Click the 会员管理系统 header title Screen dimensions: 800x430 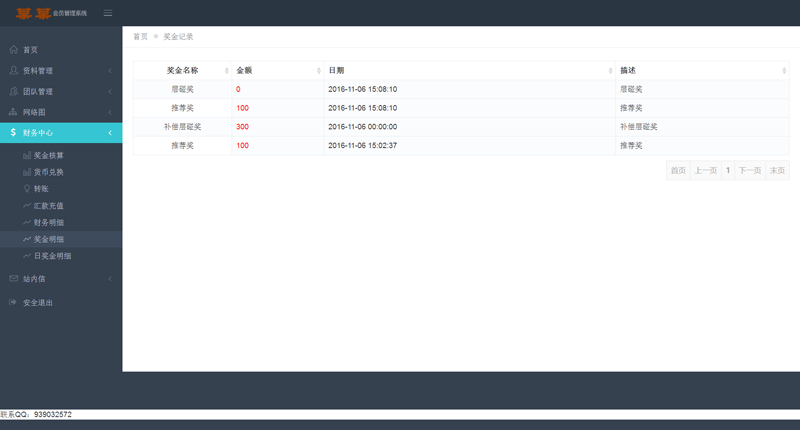tap(70, 13)
